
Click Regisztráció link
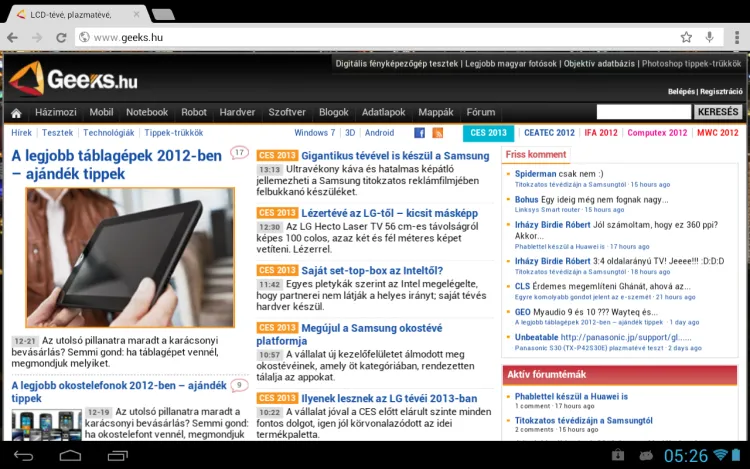721,91
